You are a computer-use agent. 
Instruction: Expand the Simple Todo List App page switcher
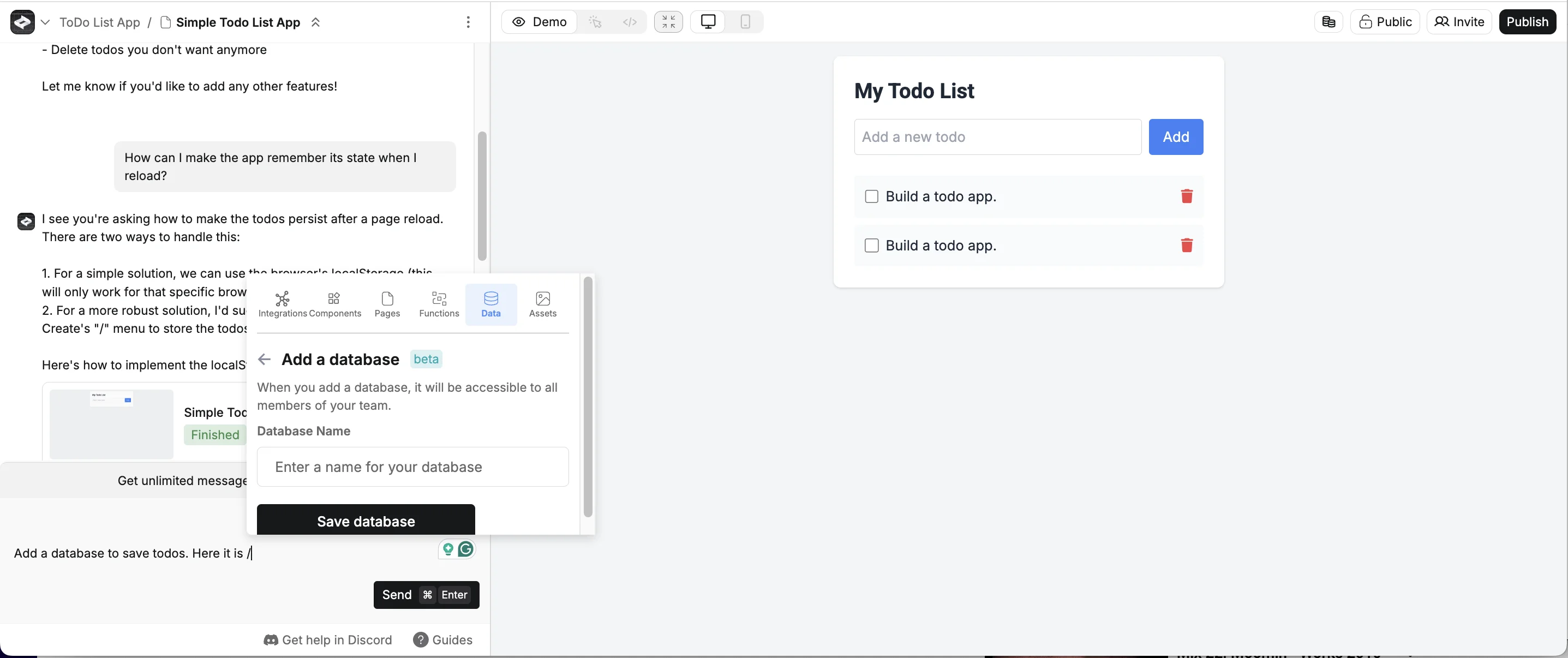pos(315,22)
